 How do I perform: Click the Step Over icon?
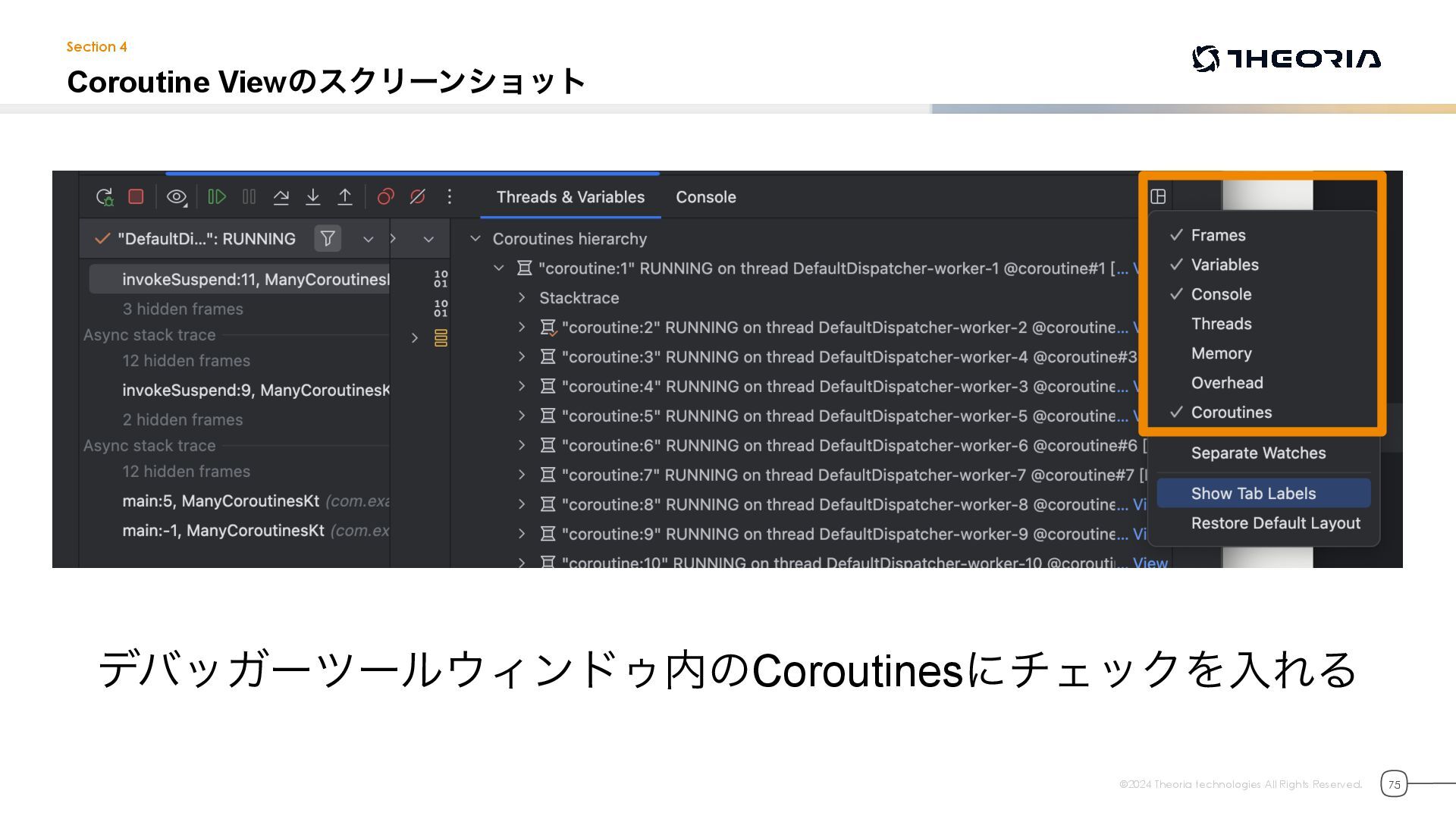281,197
